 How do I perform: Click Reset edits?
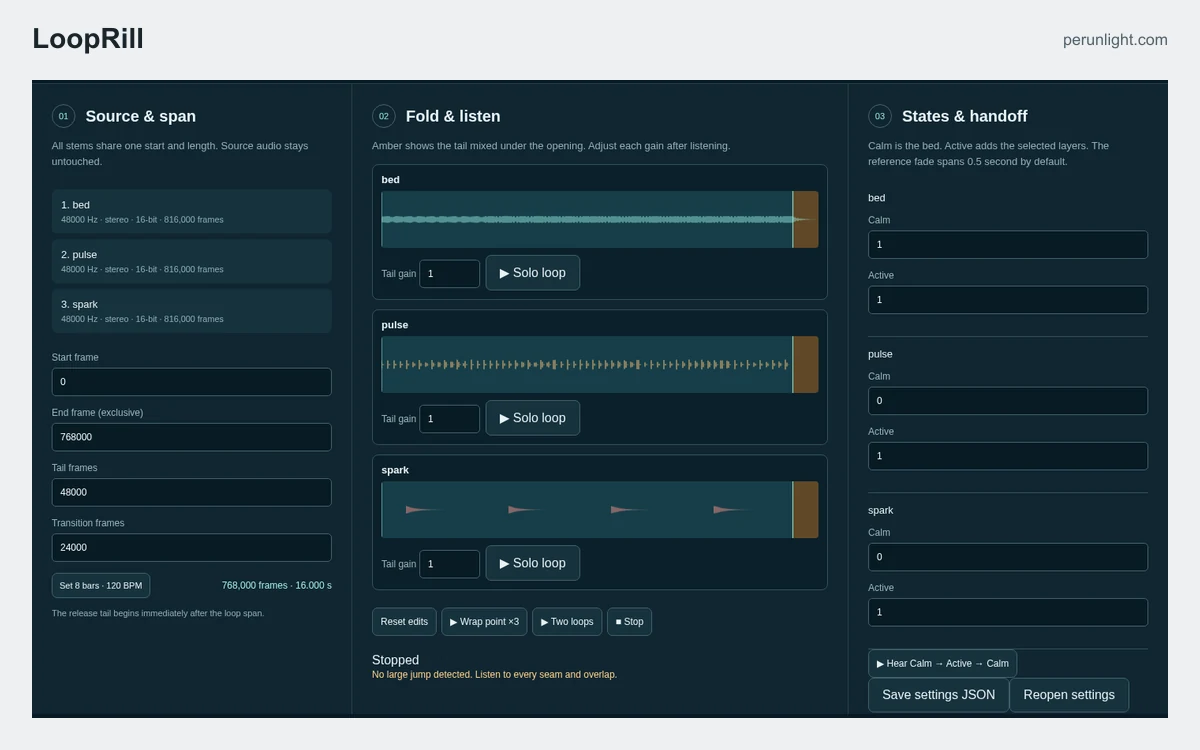point(404,622)
